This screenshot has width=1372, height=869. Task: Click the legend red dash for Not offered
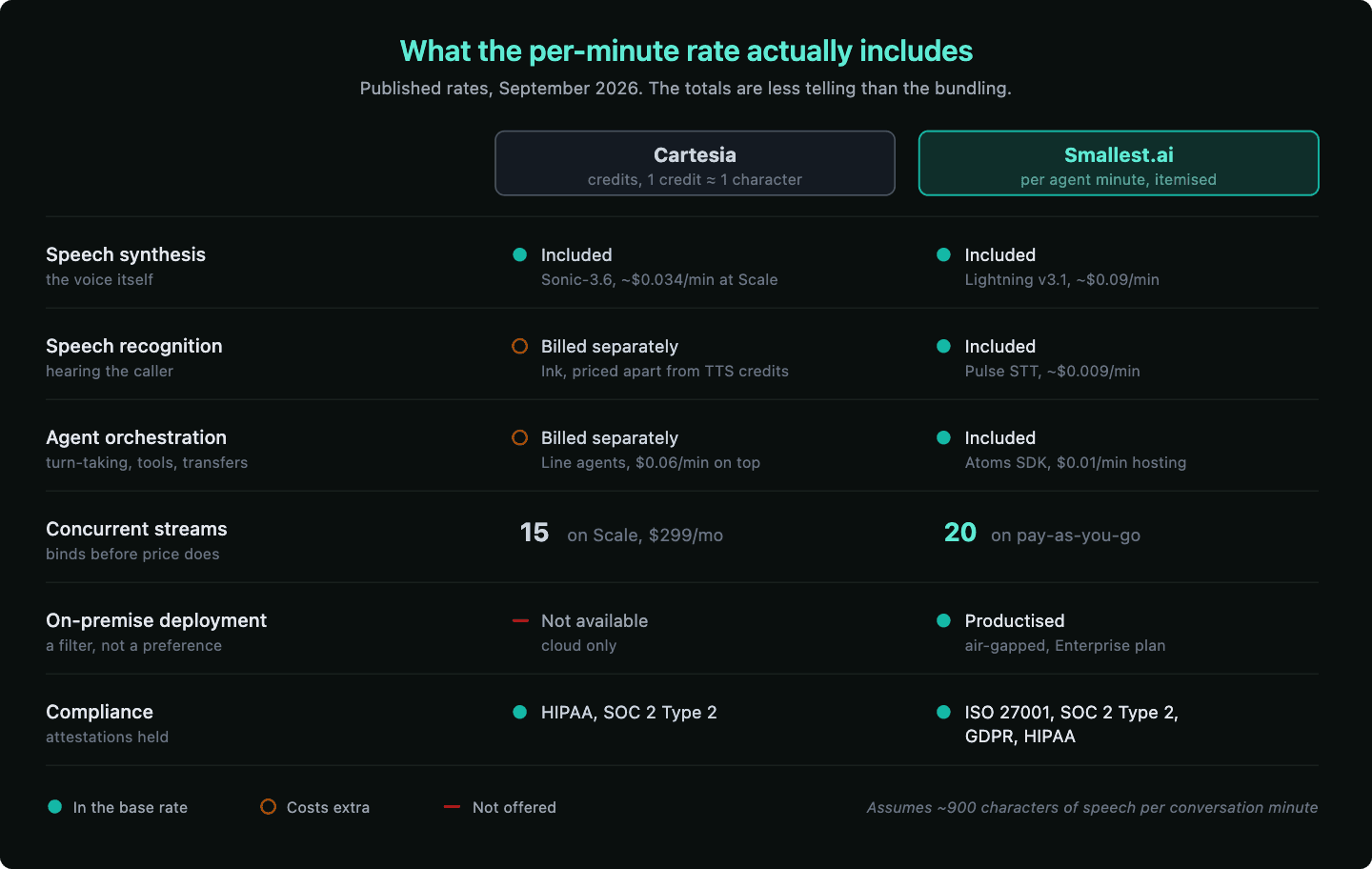453,807
